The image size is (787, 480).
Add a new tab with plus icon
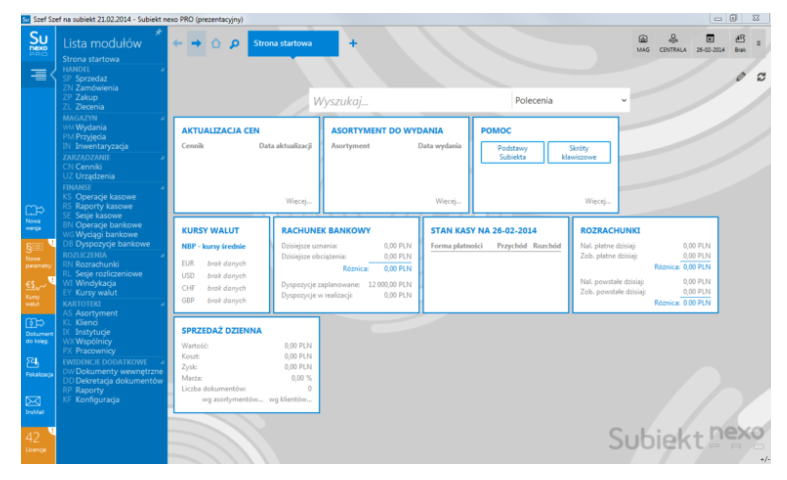(353, 44)
